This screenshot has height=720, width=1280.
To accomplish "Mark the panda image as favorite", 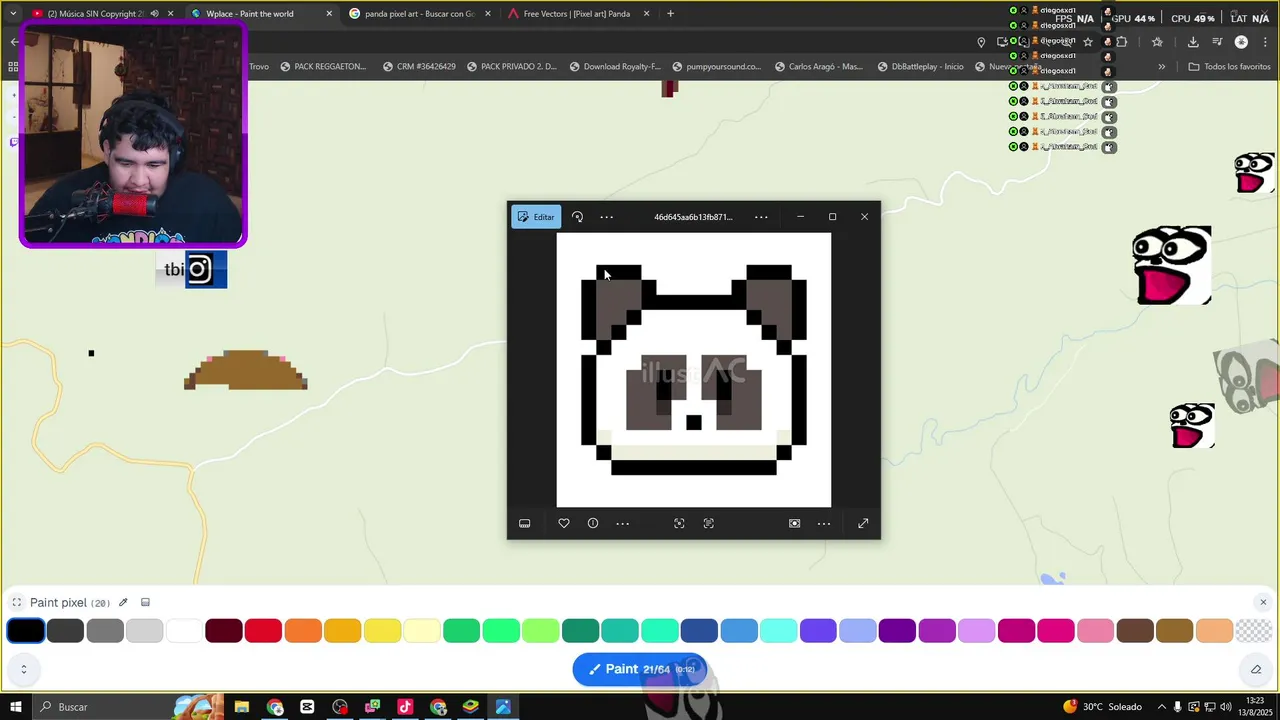I will coord(564,523).
